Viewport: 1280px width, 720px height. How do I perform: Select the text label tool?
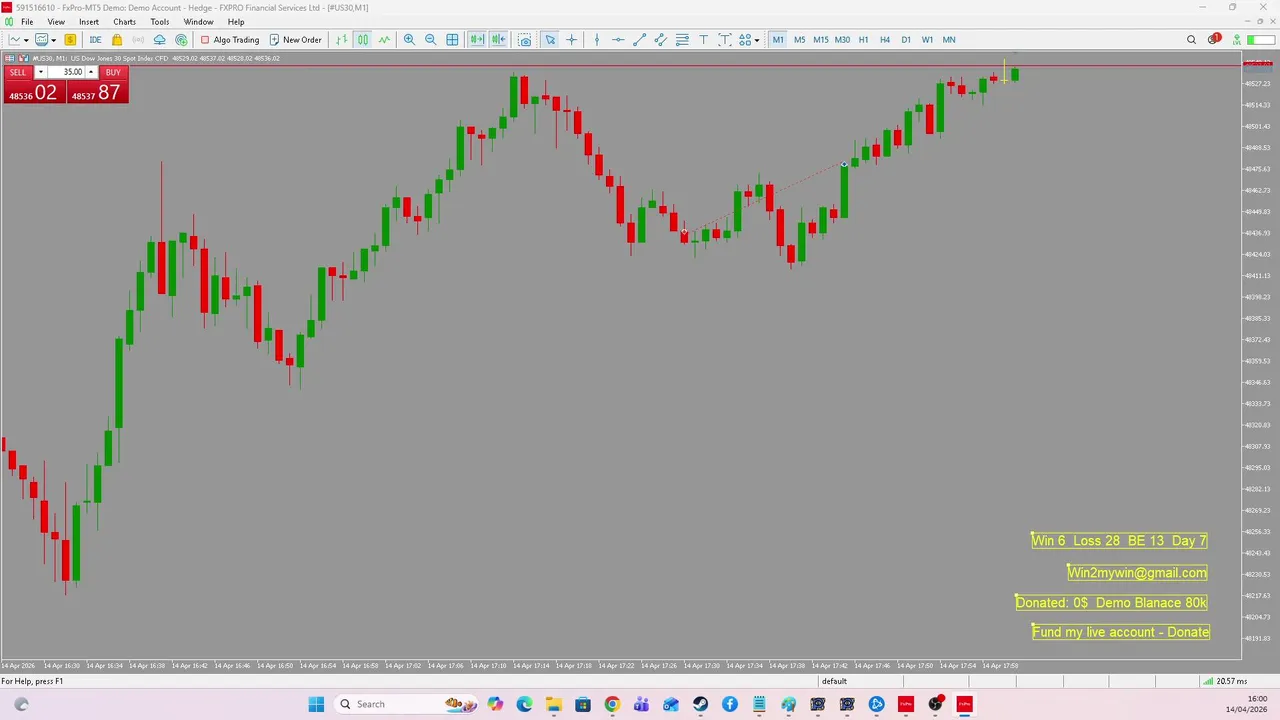(725, 40)
